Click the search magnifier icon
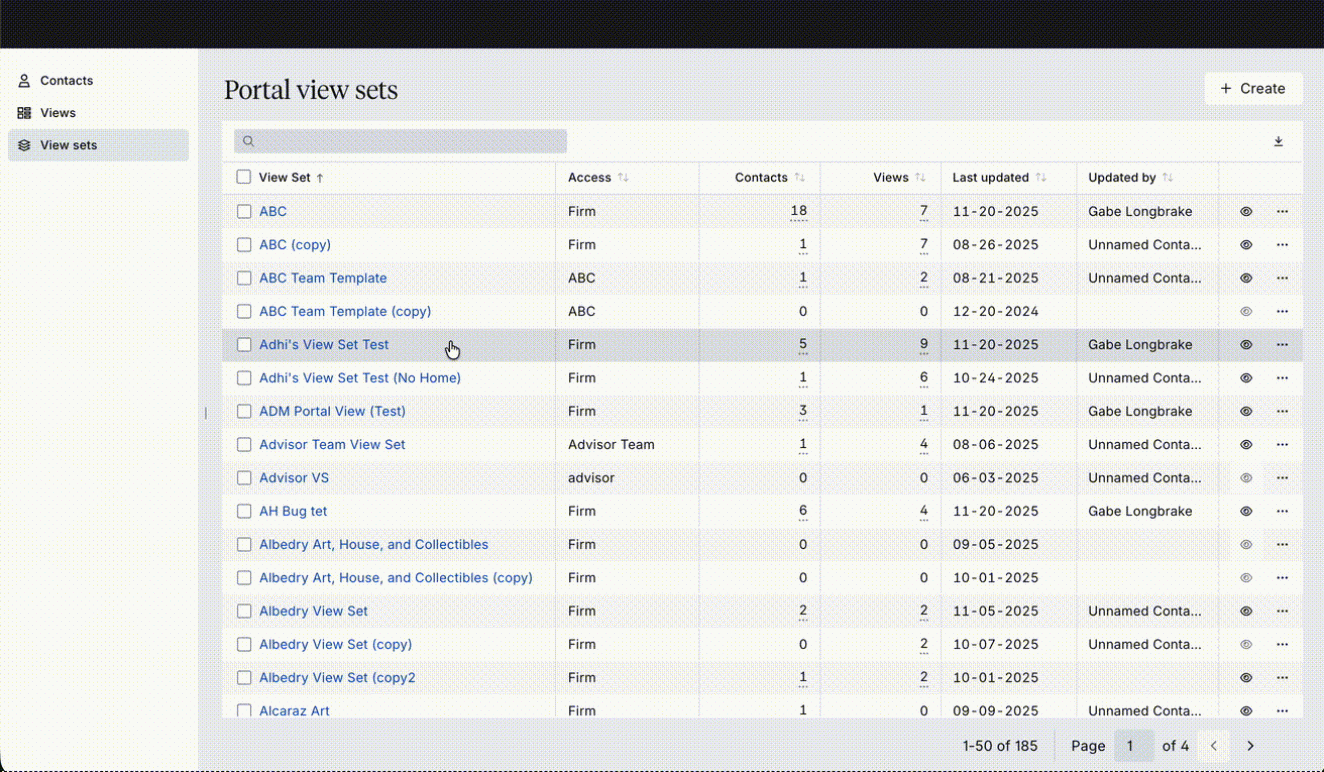The width and height of the screenshot is (1324, 772). click(x=249, y=142)
